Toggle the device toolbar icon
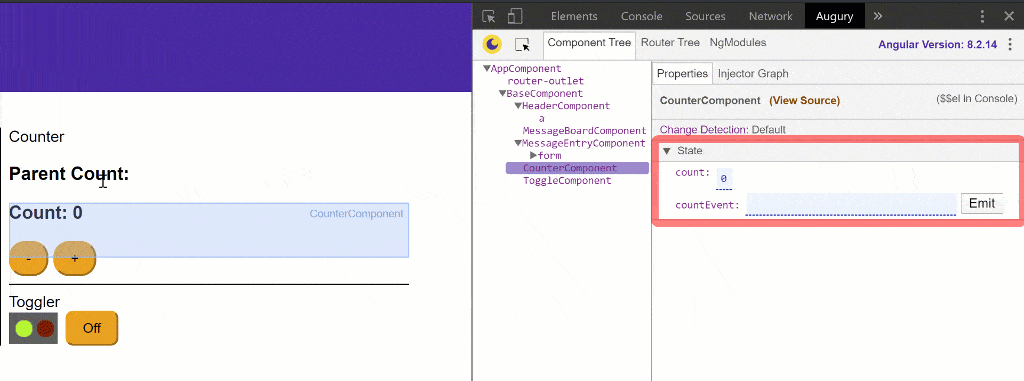The image size is (1024, 381). point(515,16)
